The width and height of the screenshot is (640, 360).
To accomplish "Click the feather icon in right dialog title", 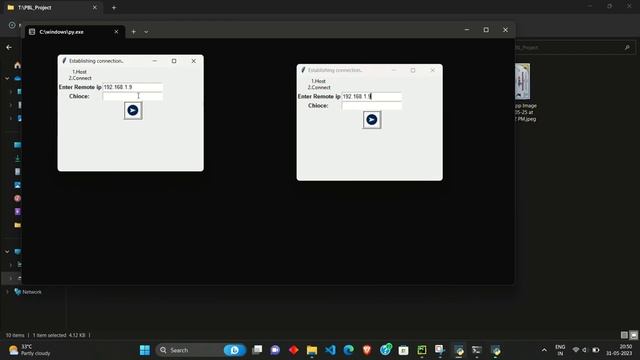I will (x=303, y=70).
